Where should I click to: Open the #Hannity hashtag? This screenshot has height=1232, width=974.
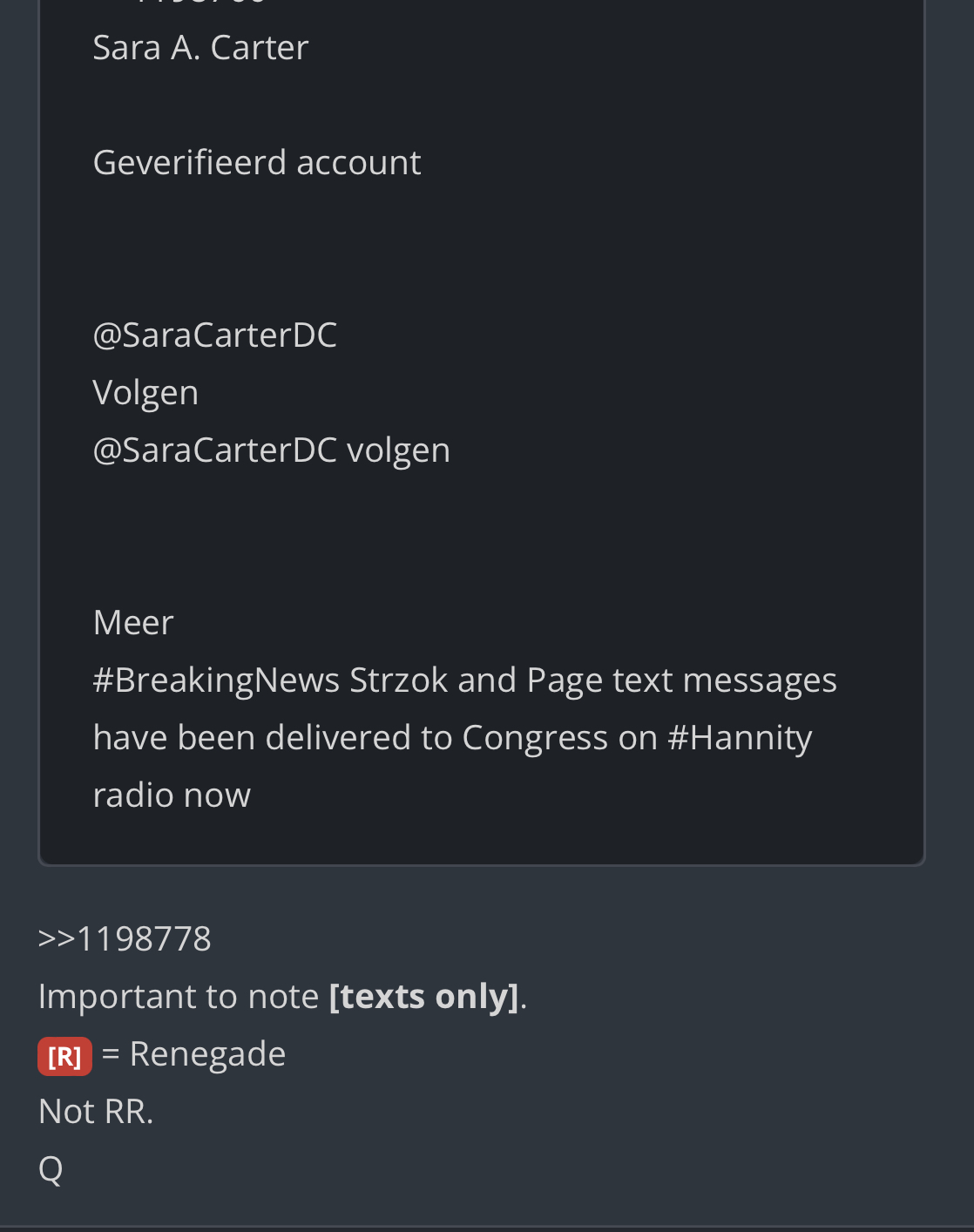coord(740,738)
